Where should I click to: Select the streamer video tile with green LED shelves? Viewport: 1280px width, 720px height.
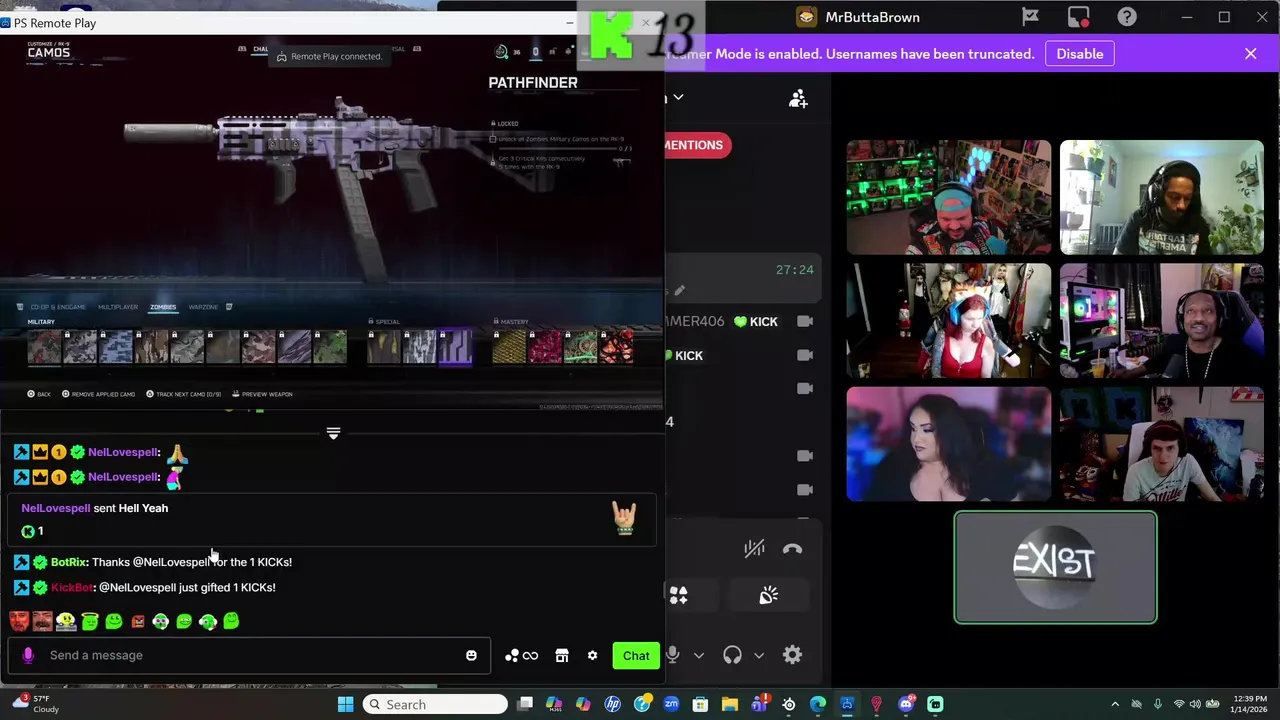(x=949, y=197)
